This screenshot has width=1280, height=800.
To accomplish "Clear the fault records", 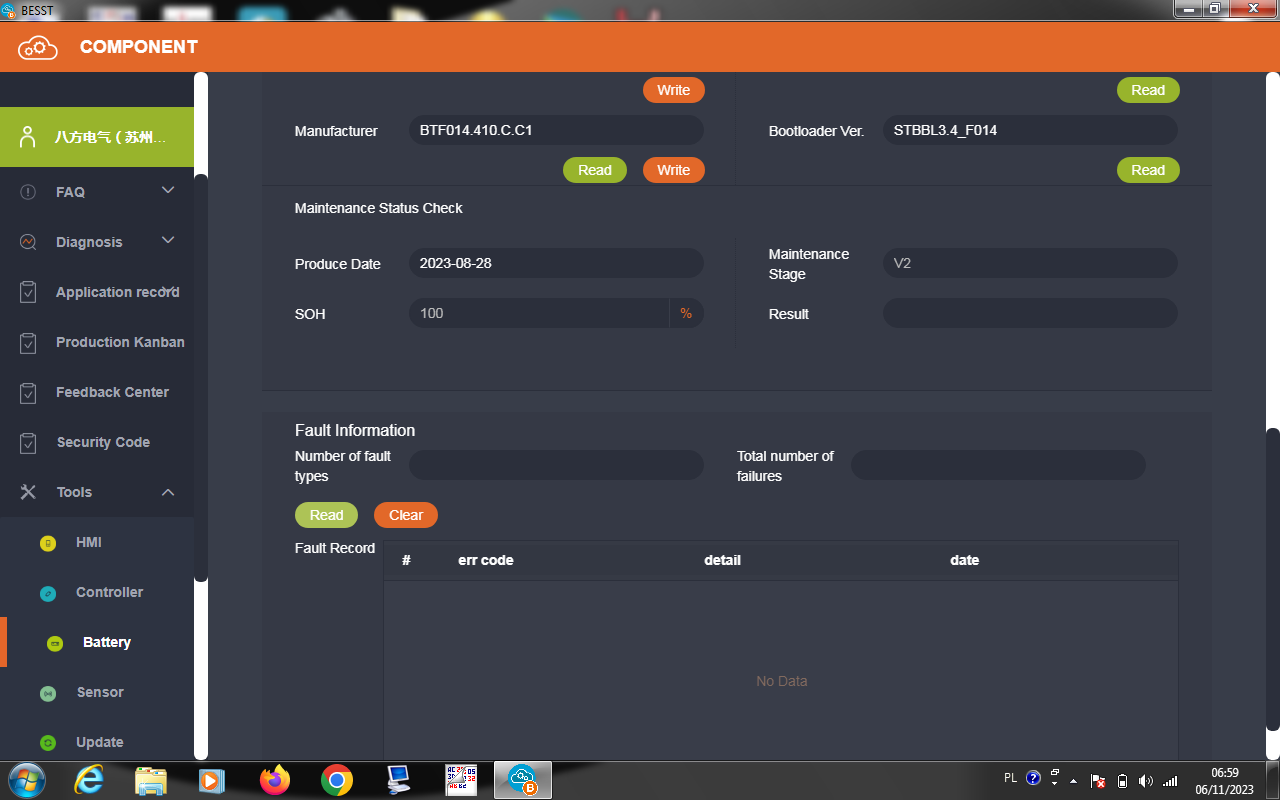I will point(406,515).
